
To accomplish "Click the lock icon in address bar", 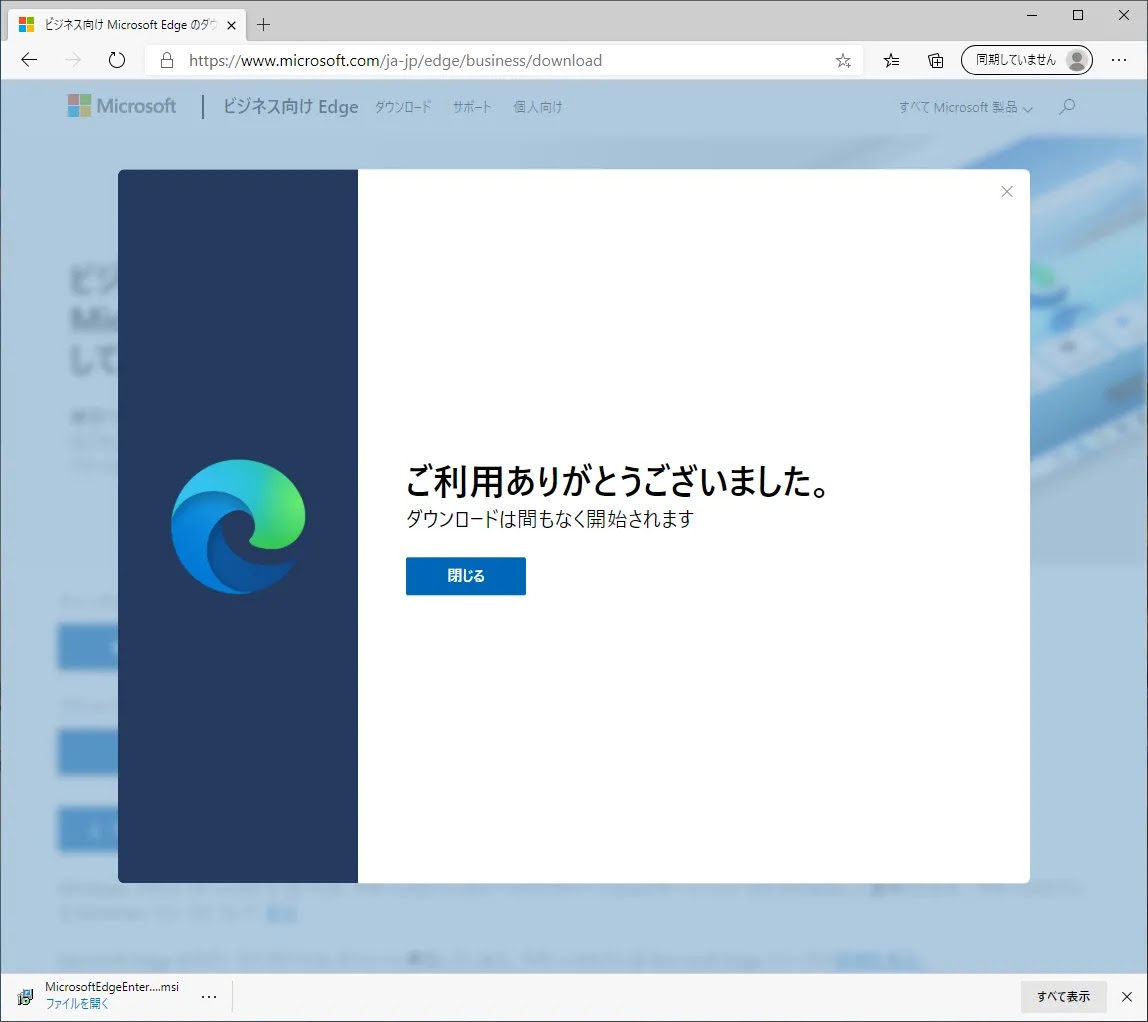I will coord(167,60).
